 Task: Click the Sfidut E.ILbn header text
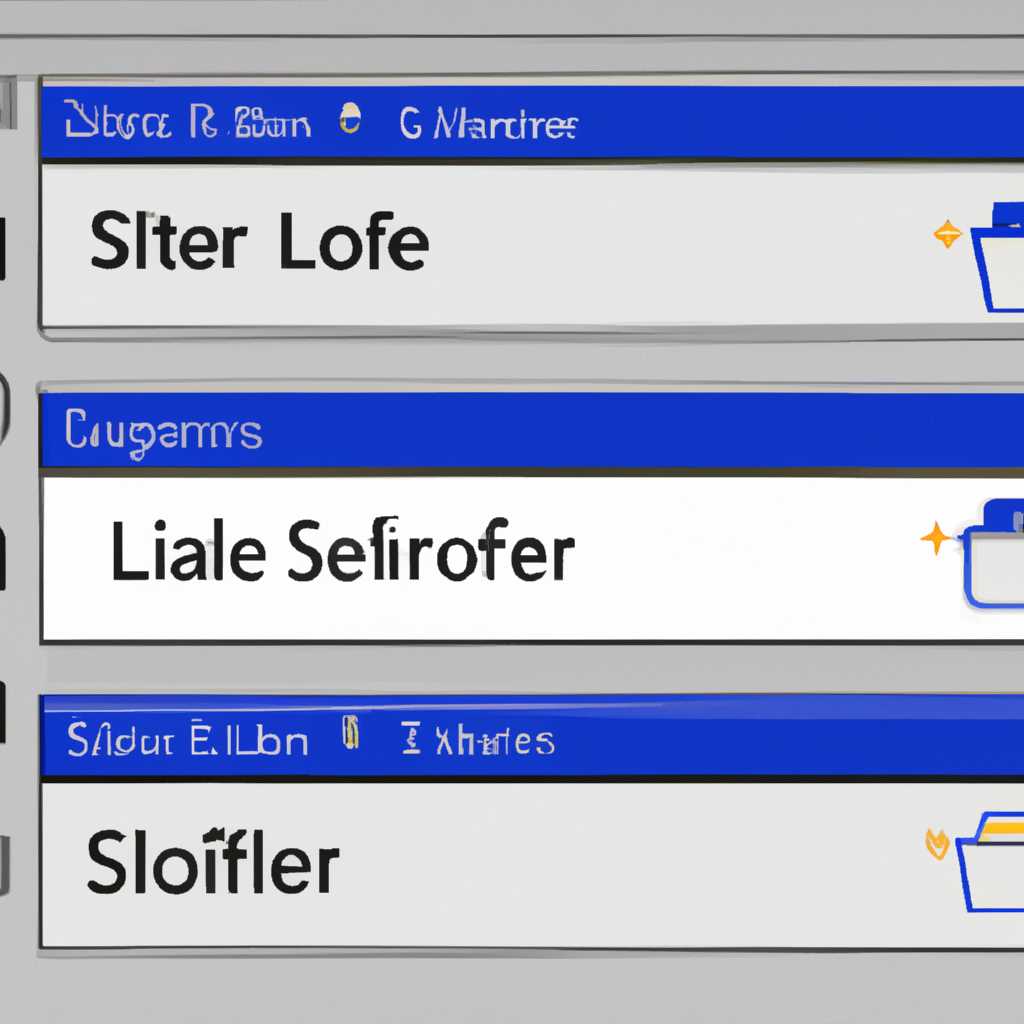[187, 739]
